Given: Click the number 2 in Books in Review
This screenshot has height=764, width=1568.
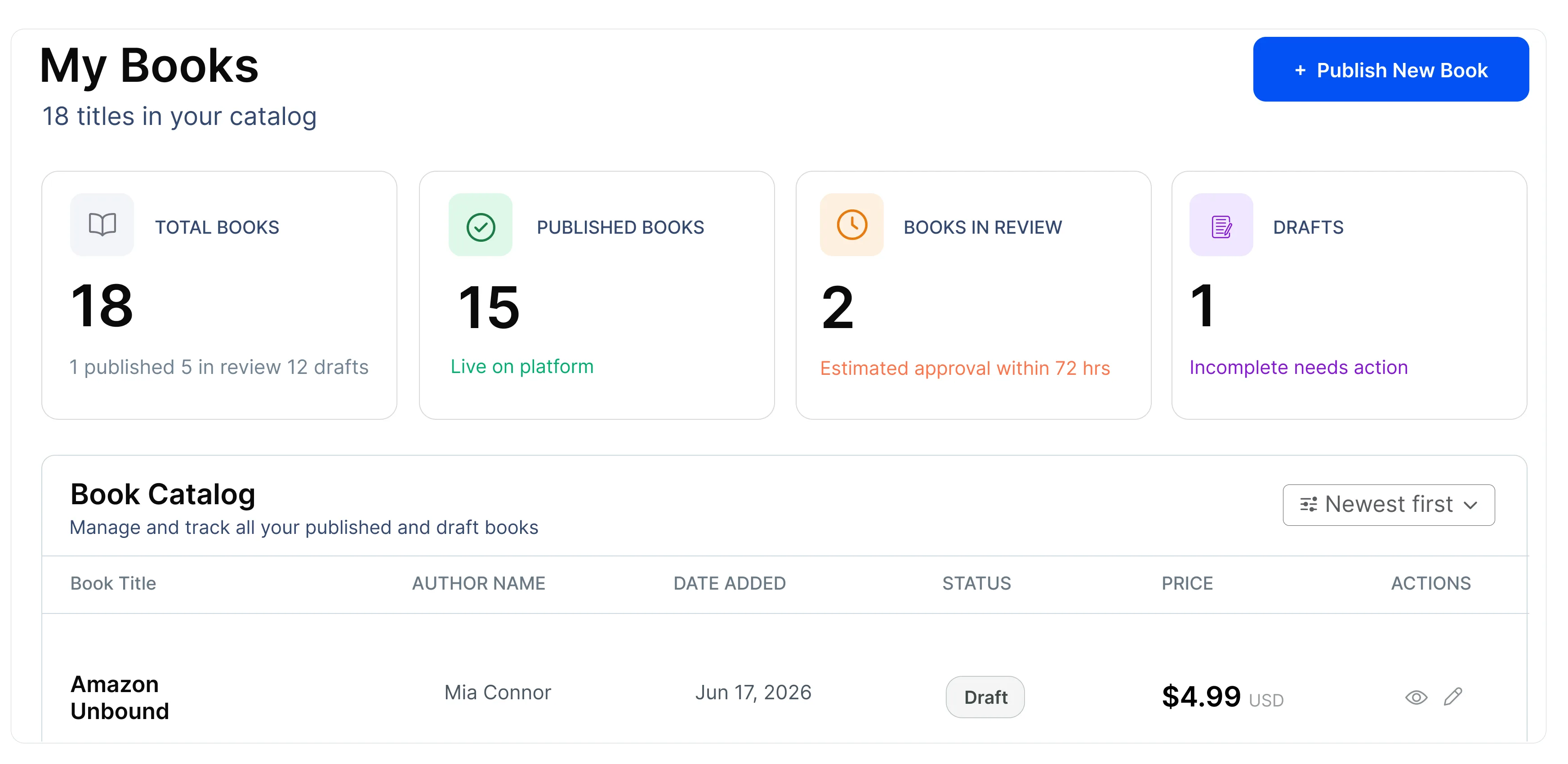Looking at the screenshot, I should point(837,308).
